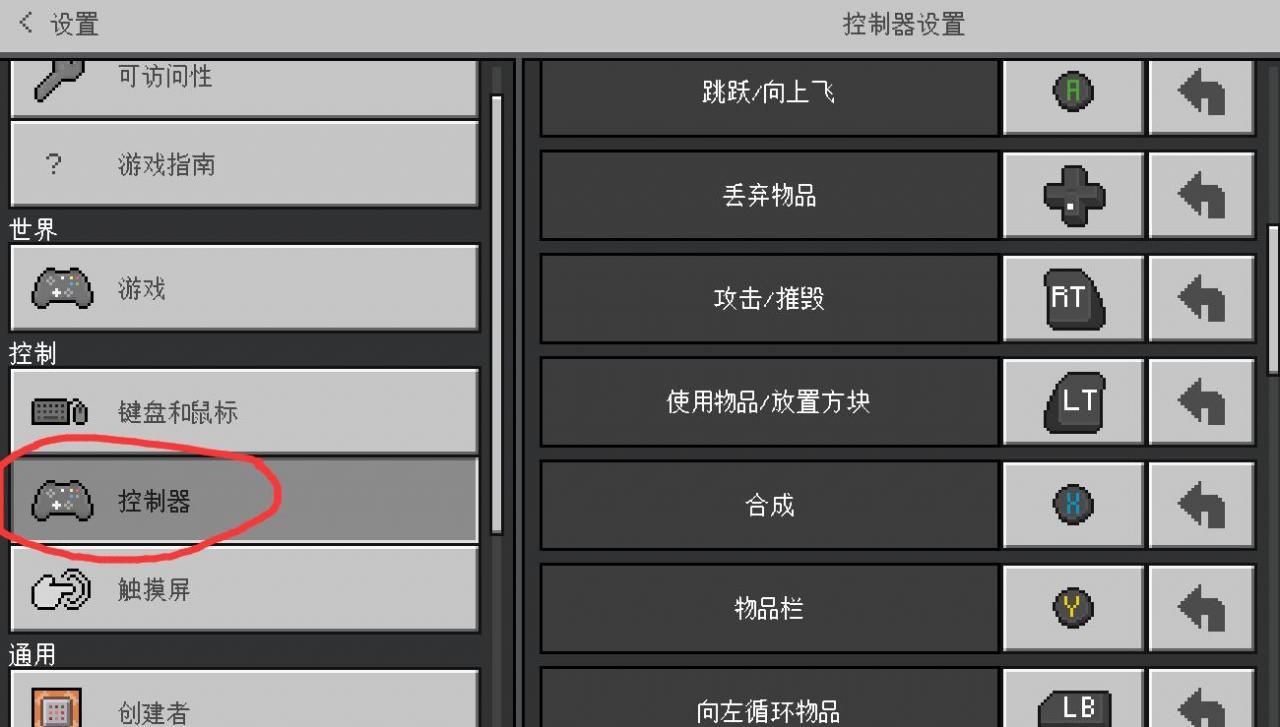Reset the 攻击/摧毁 binding to default
The height and width of the screenshot is (727, 1280).
coord(1201,298)
